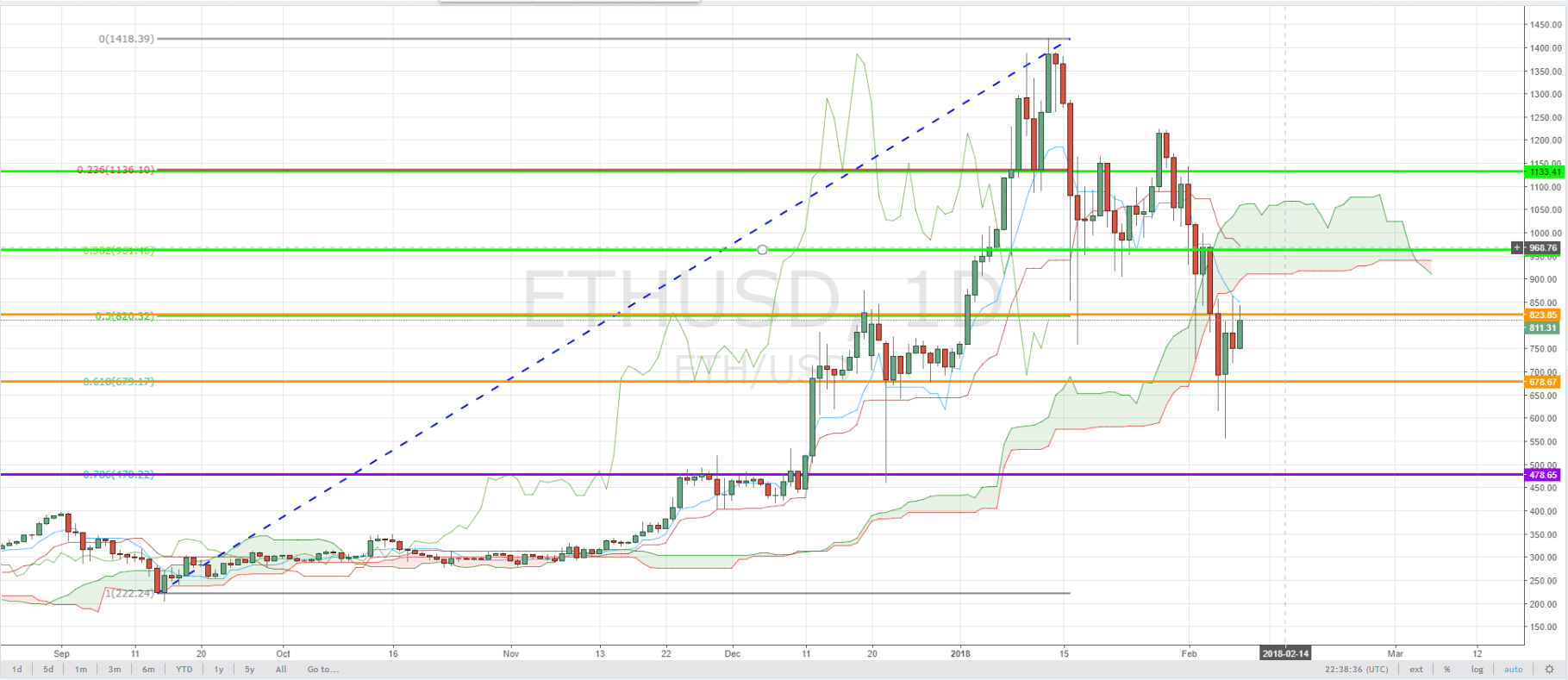Screen dimensions: 1568x680
Task: Click the Dec label on time axis
Action: pos(733,653)
